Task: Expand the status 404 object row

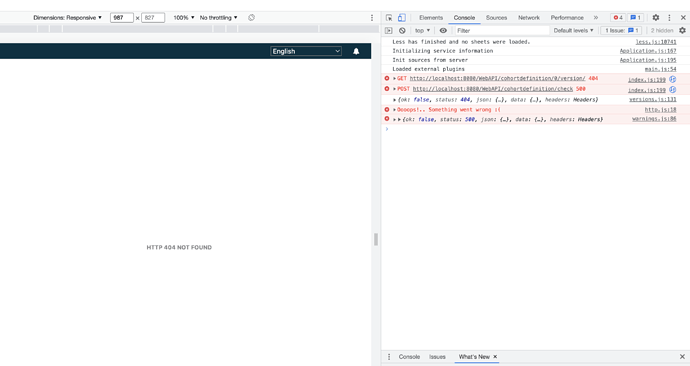Action: point(394,100)
